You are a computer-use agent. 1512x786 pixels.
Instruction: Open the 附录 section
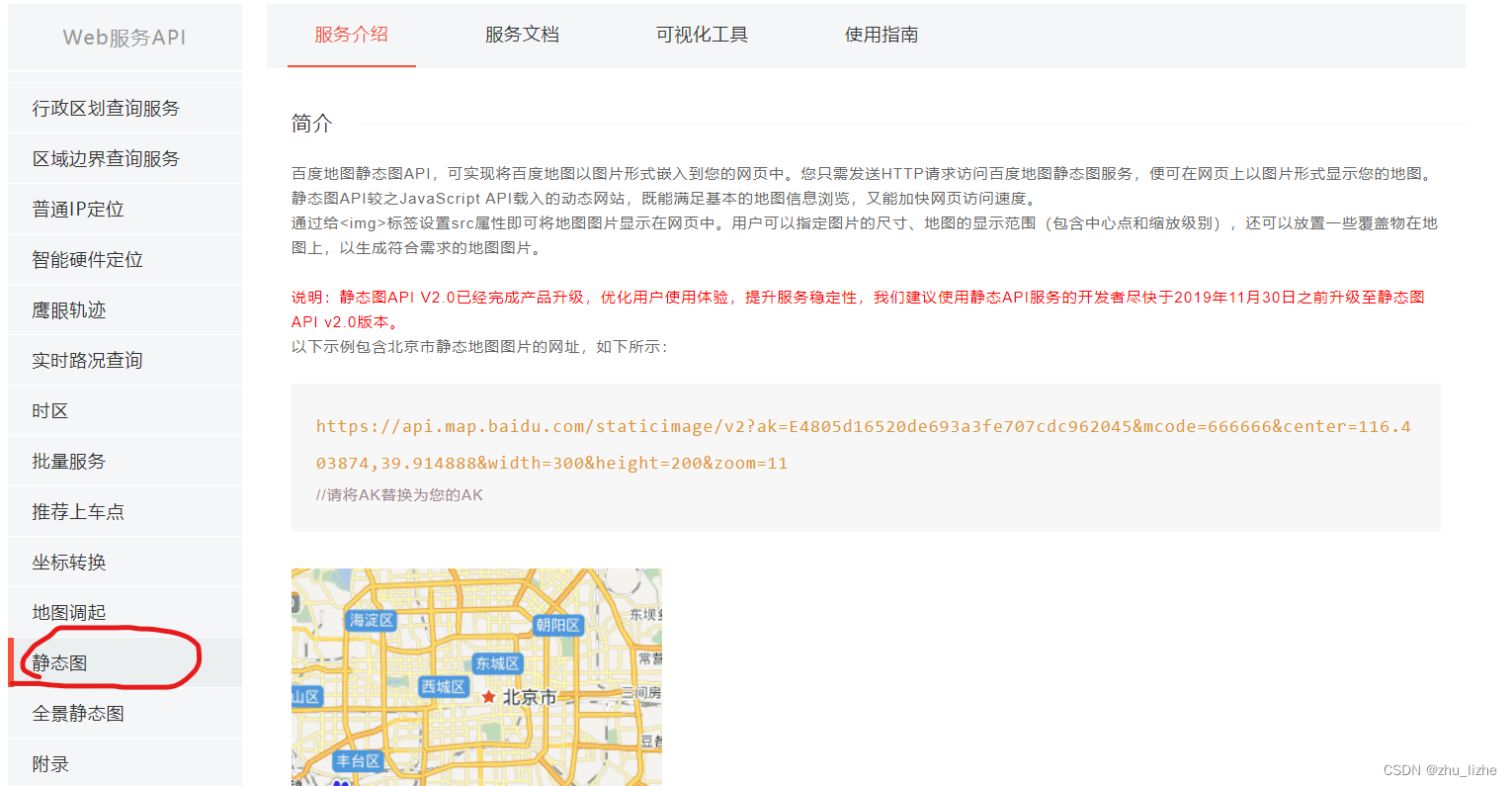click(x=50, y=762)
